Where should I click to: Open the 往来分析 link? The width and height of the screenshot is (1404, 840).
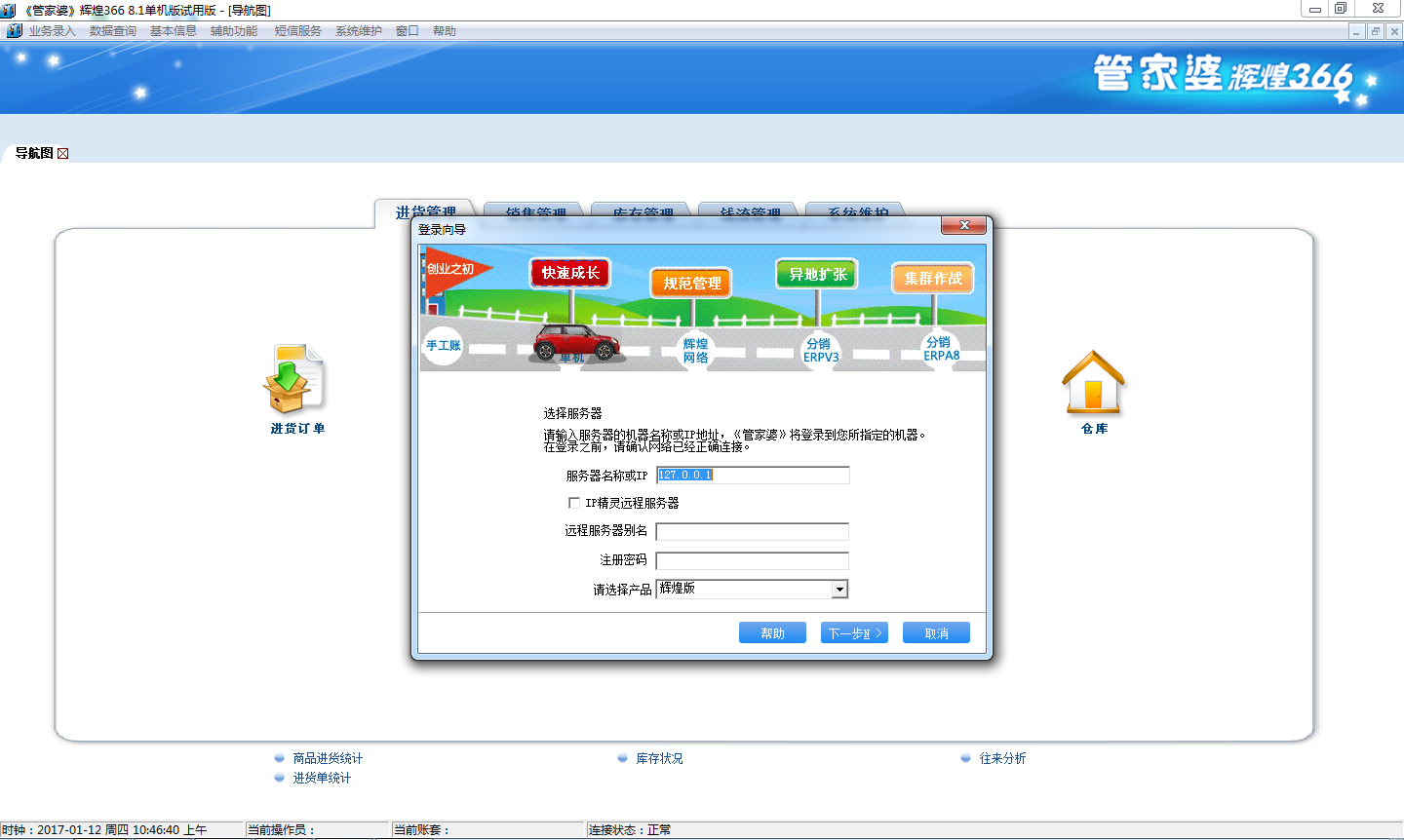[1002, 758]
